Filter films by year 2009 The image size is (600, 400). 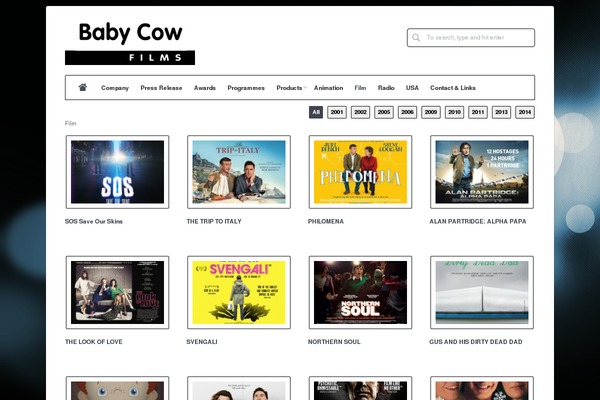click(431, 112)
